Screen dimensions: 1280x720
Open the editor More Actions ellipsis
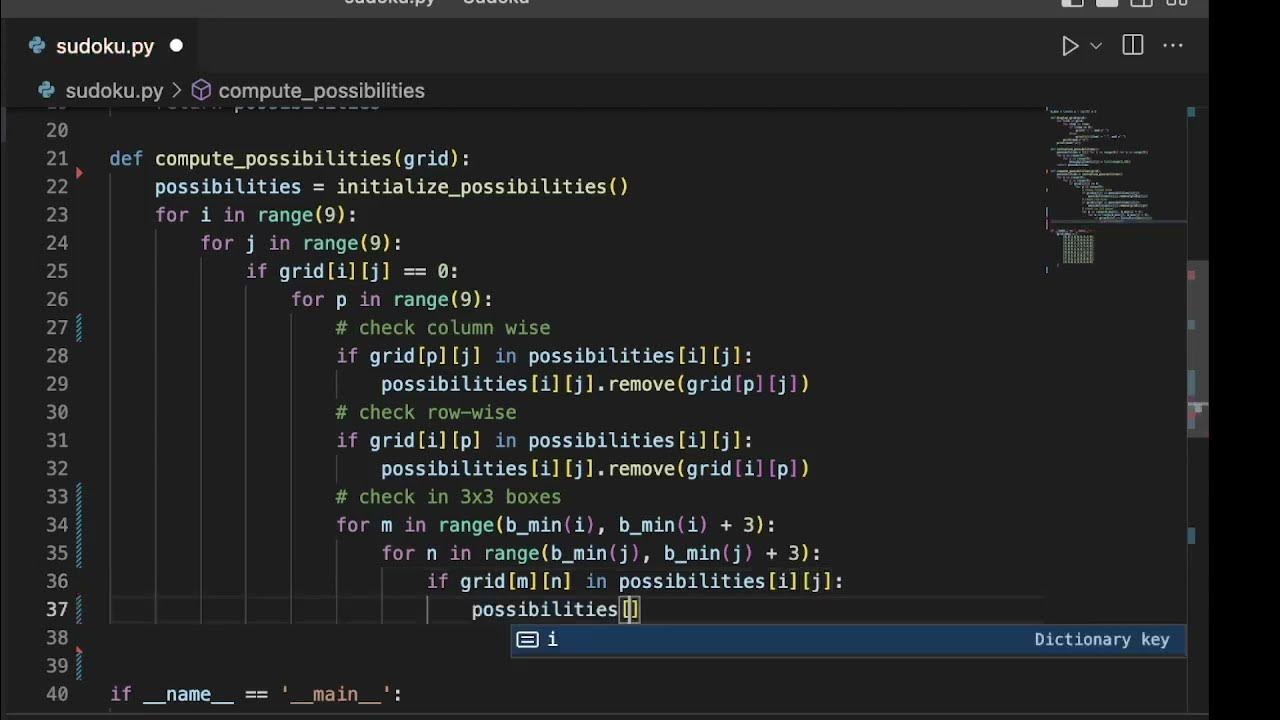pyautogui.click(x=1173, y=46)
